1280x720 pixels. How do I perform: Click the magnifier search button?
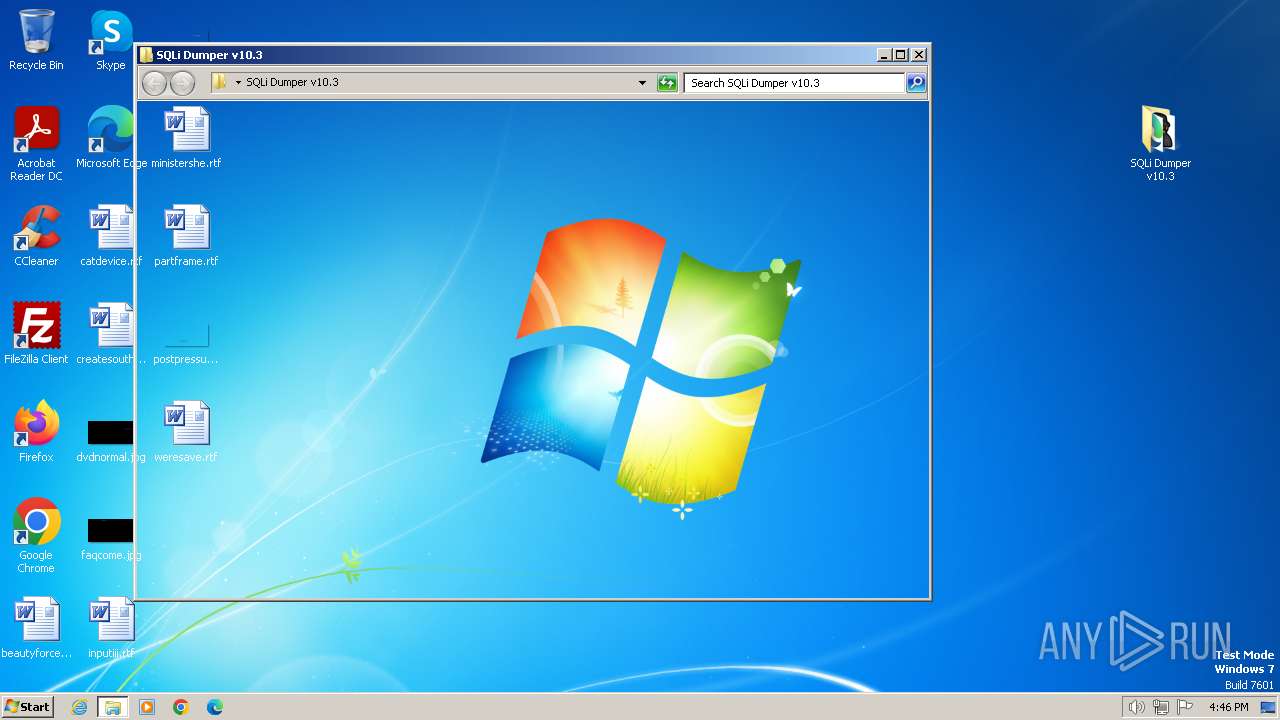click(916, 83)
